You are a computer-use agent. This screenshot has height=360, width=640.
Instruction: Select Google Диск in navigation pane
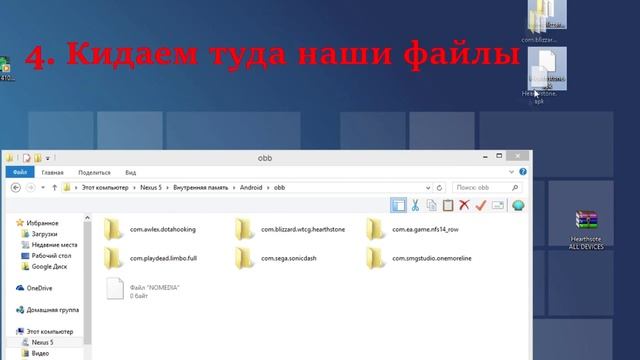44,267
